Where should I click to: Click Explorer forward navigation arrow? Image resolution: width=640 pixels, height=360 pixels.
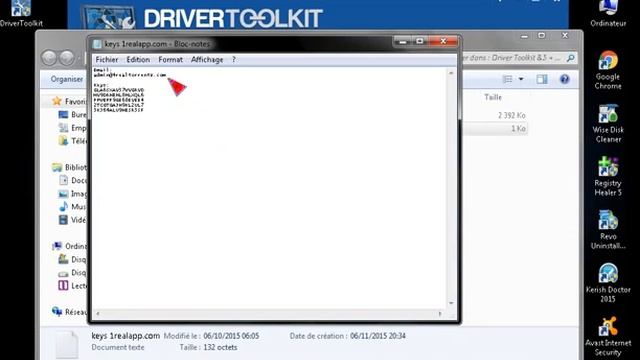tap(67, 58)
